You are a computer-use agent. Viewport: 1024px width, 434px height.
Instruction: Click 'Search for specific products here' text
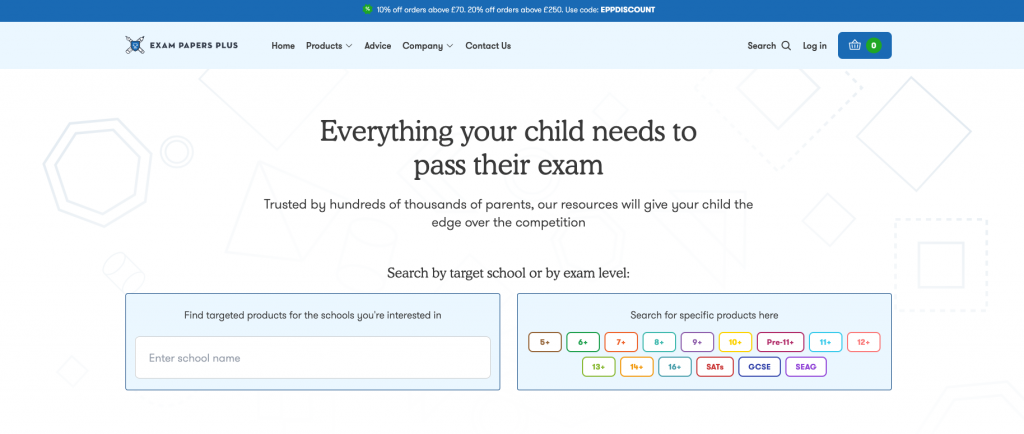pos(704,315)
